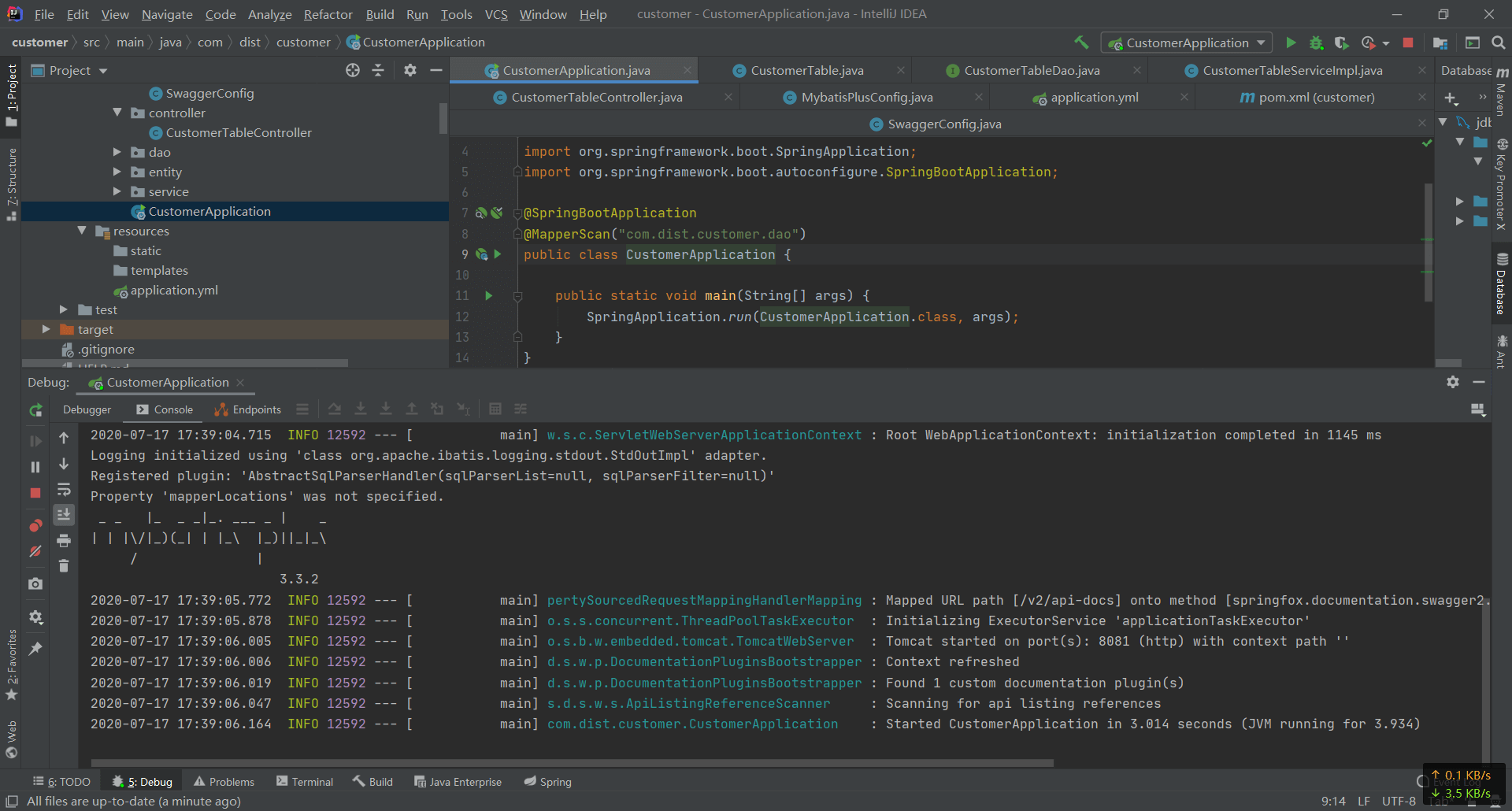Open Debug panel gear settings
This screenshot has height=811, width=1512.
tap(1453, 382)
